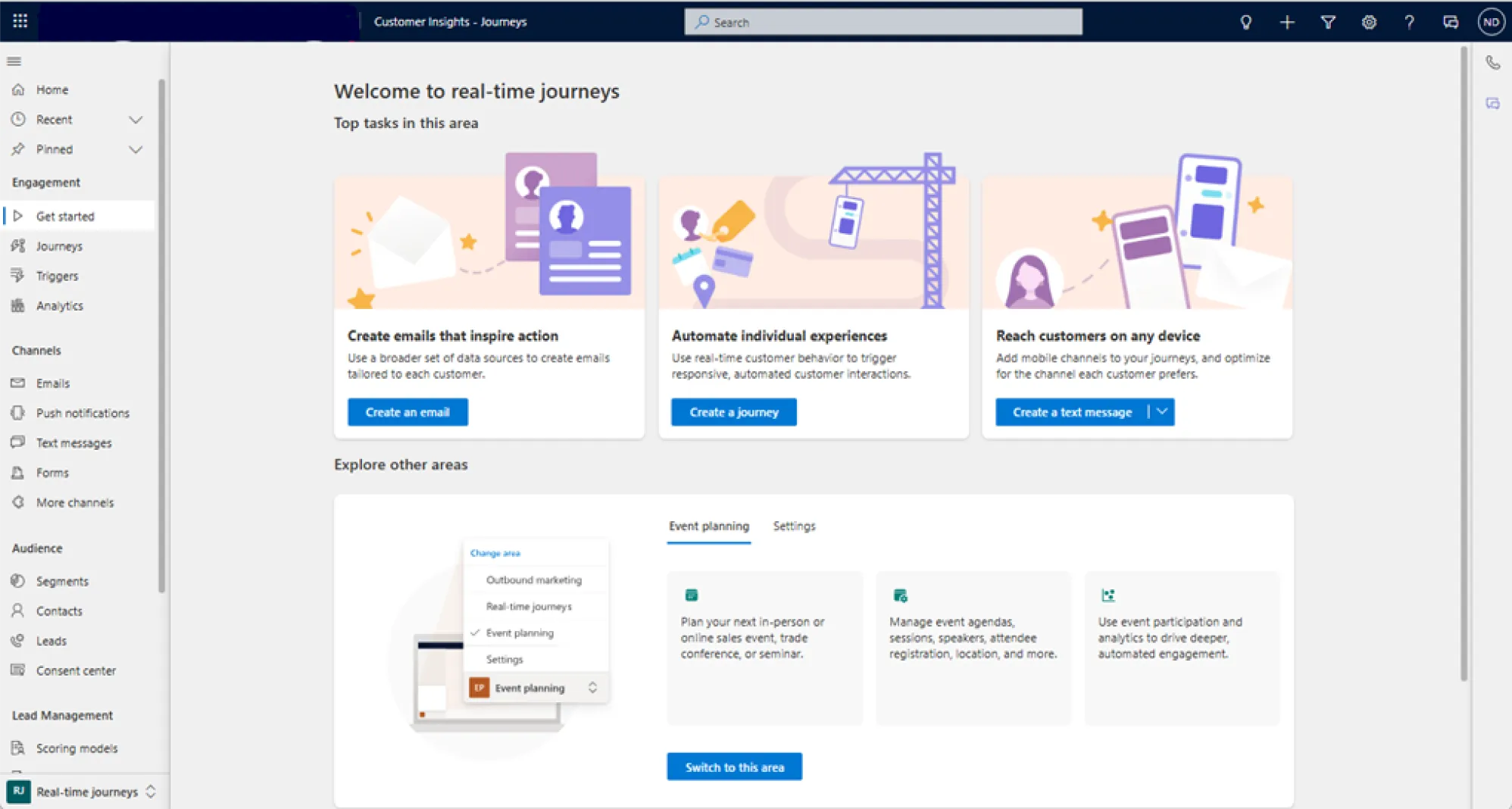Expand the Pinned section chevron

coord(136,149)
